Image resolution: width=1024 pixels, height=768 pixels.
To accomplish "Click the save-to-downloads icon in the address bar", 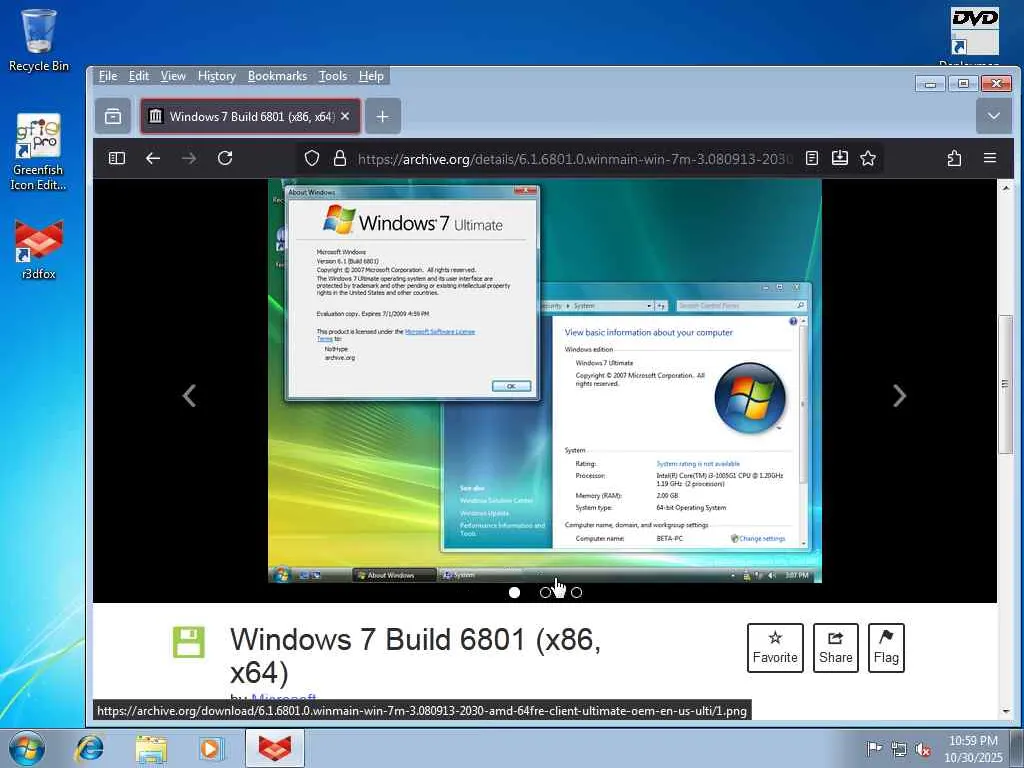I will click(840, 158).
